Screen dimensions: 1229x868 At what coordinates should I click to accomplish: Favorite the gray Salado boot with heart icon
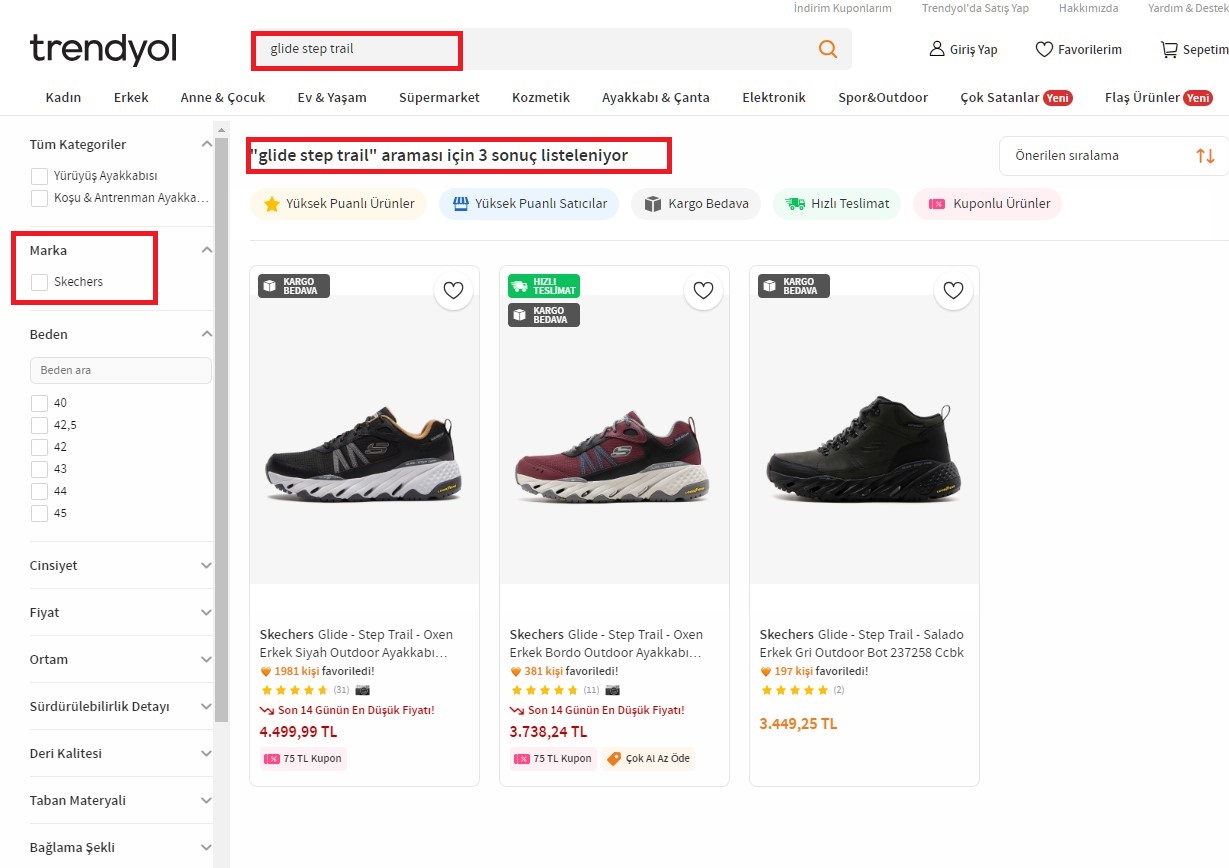pos(953,290)
